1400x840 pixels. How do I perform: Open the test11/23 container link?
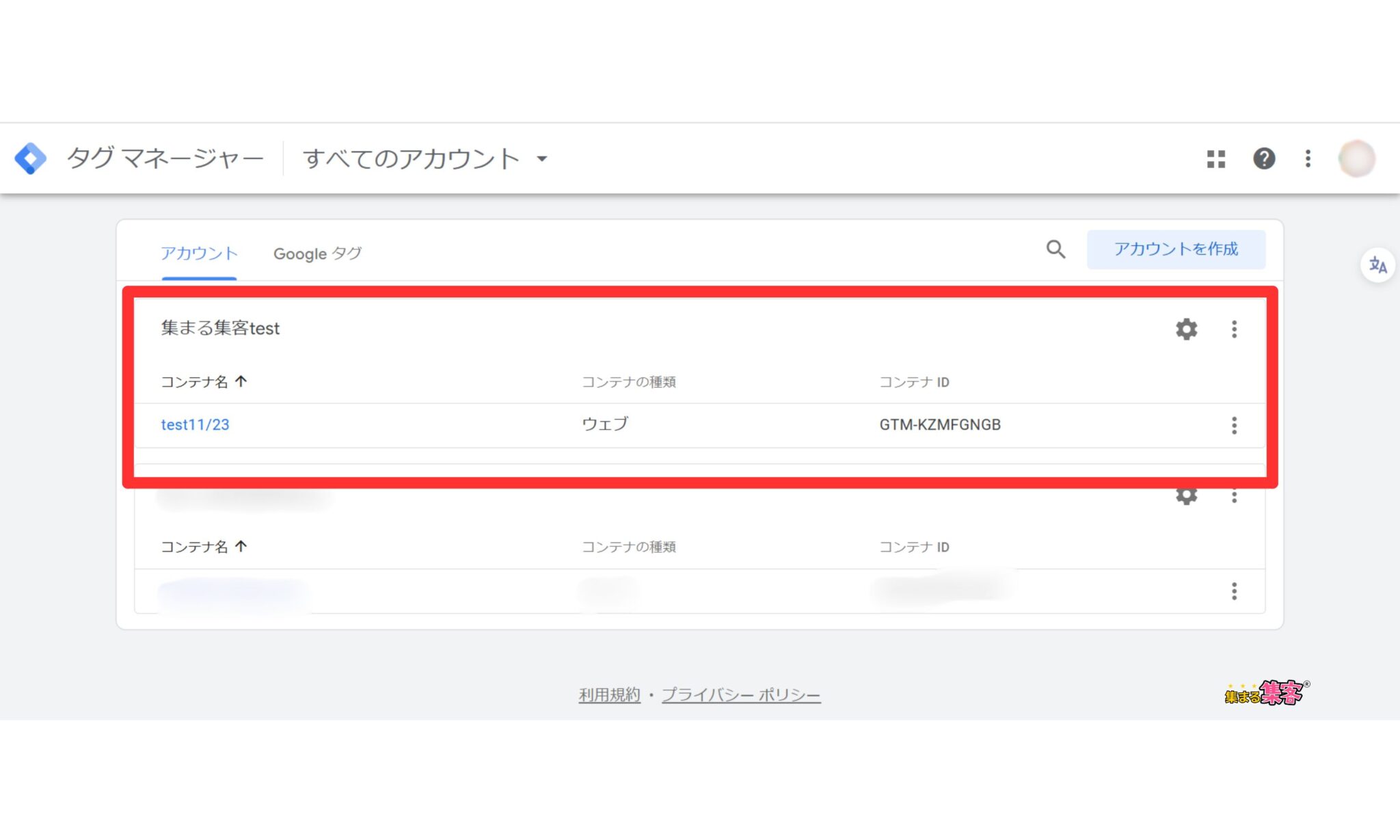point(195,424)
